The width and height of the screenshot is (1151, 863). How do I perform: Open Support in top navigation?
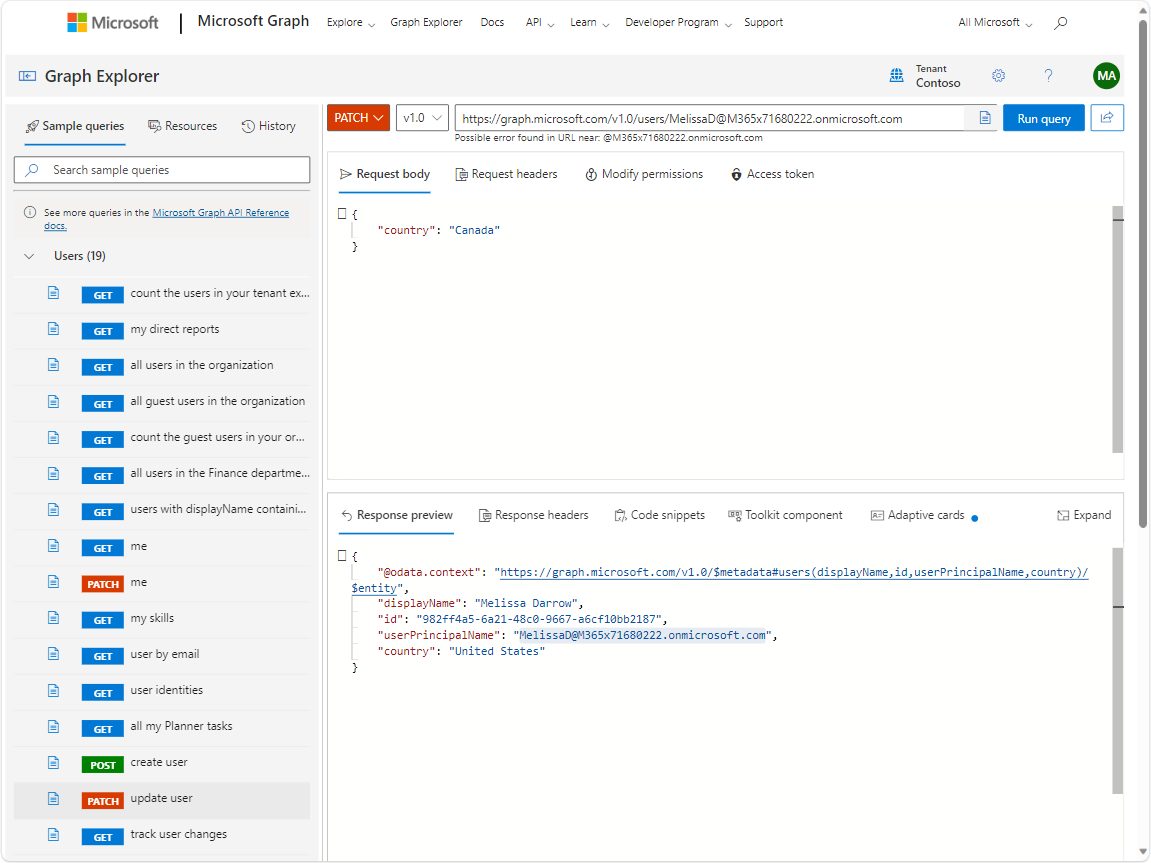(763, 23)
